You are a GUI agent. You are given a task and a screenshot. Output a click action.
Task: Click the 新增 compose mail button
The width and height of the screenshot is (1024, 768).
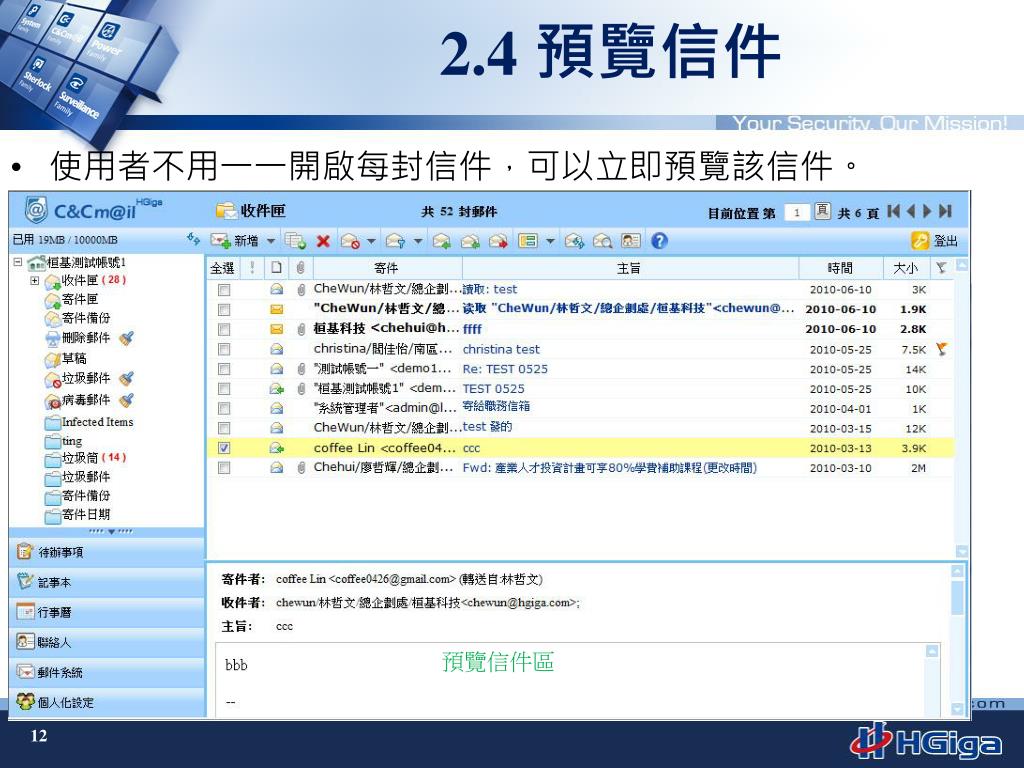click(234, 241)
